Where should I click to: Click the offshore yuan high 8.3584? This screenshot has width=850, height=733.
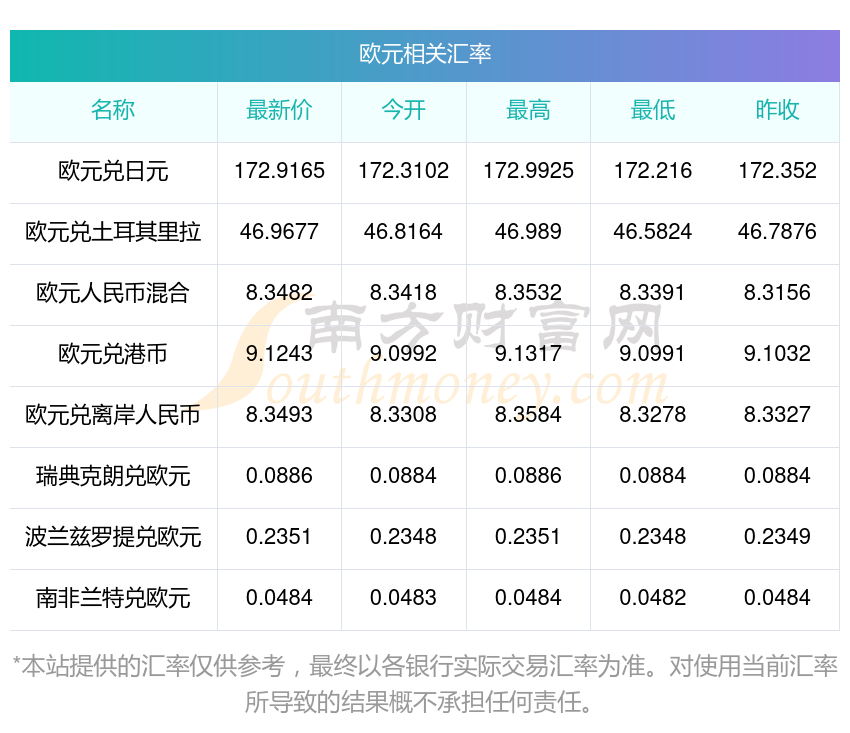[x=528, y=415]
